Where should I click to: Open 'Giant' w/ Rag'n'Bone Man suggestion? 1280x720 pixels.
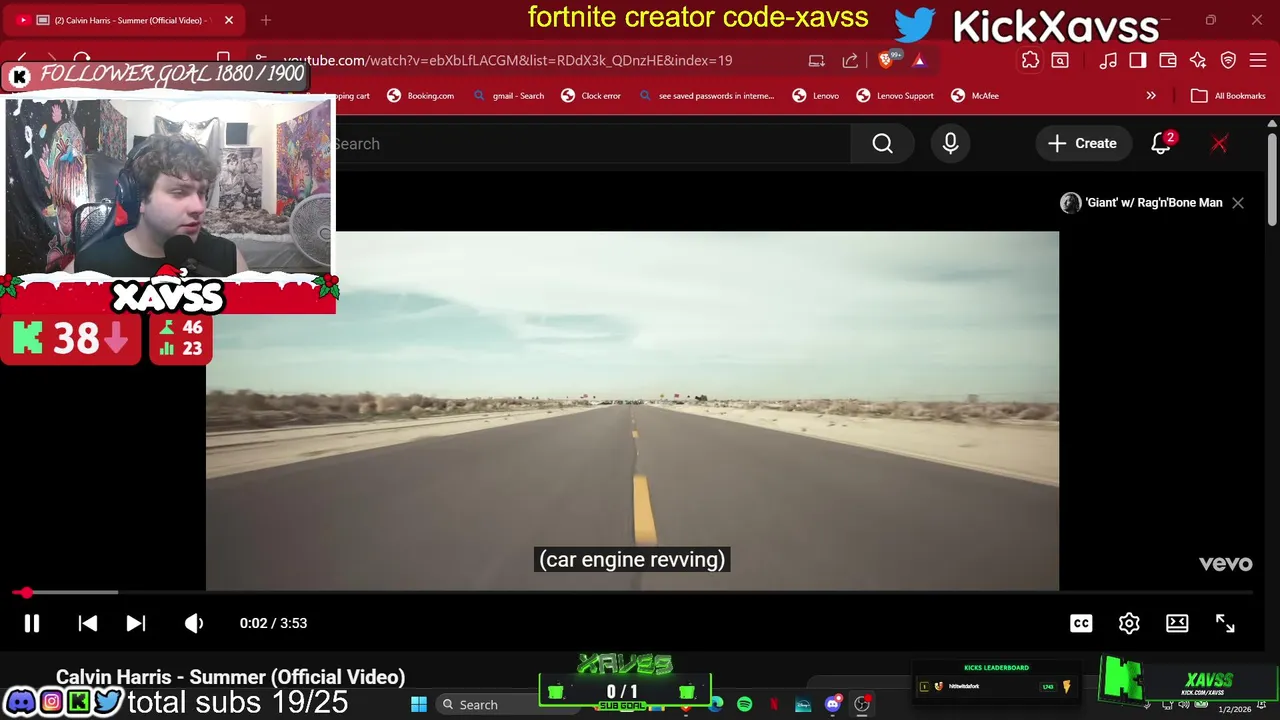click(x=1142, y=203)
